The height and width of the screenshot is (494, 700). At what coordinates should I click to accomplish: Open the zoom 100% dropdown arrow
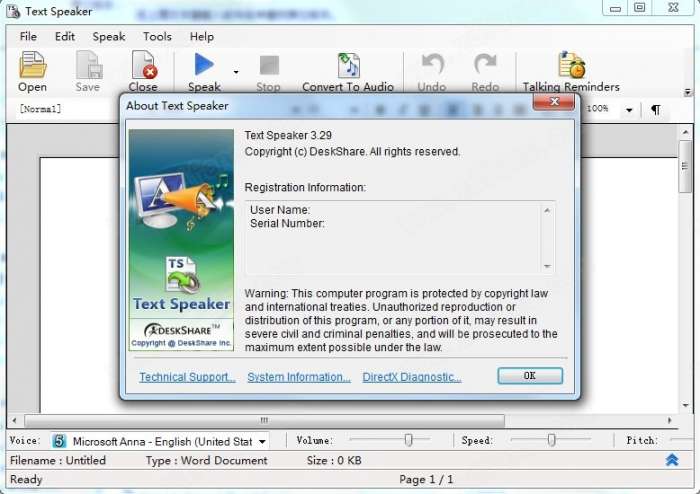pos(629,110)
